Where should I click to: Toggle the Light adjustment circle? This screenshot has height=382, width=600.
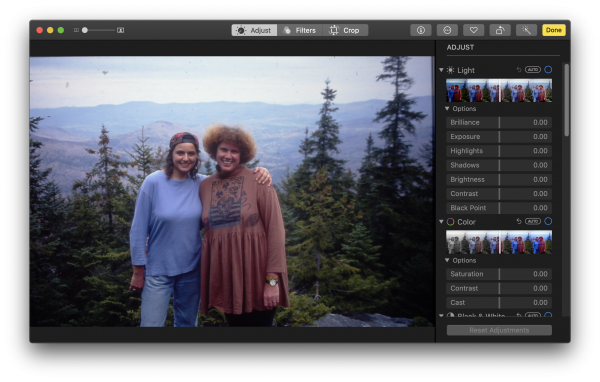tap(548, 70)
